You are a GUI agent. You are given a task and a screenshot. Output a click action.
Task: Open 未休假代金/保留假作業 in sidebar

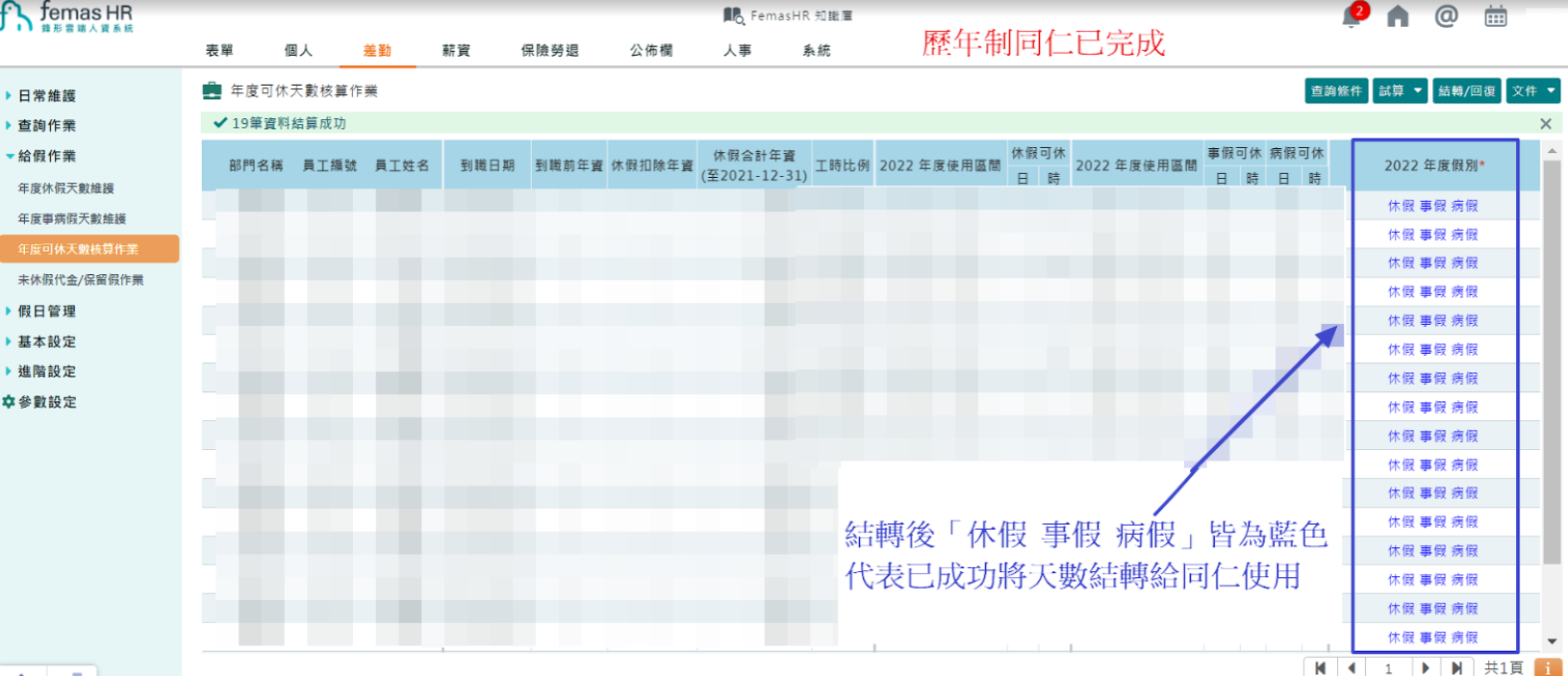click(x=81, y=280)
